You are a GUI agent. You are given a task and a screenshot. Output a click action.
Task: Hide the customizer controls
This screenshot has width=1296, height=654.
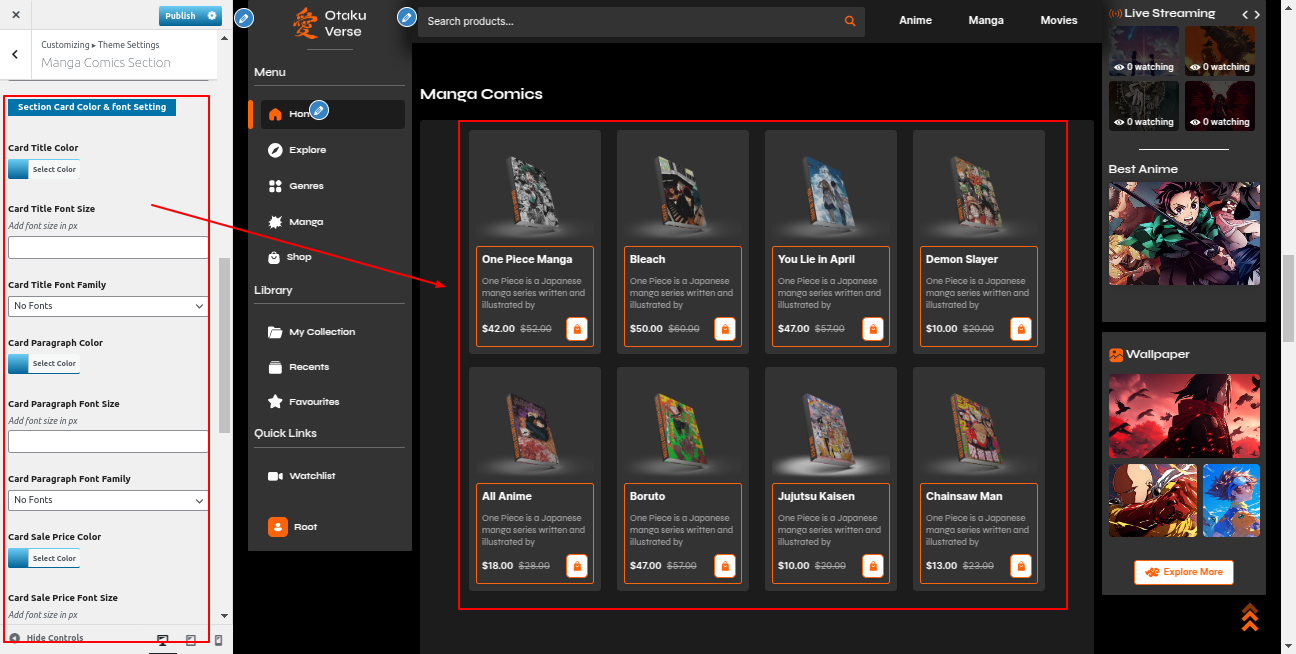click(x=46, y=638)
